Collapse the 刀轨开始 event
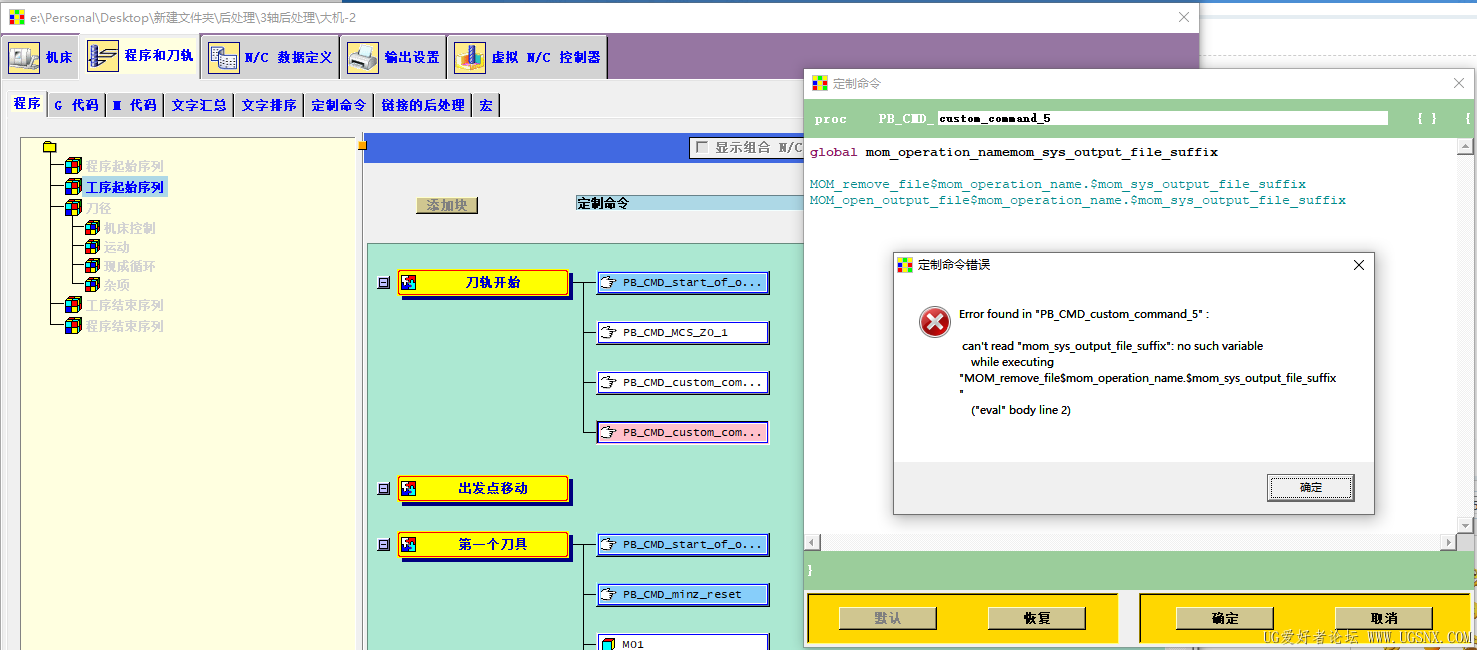Screen dimensions: 1477x650 [383, 283]
